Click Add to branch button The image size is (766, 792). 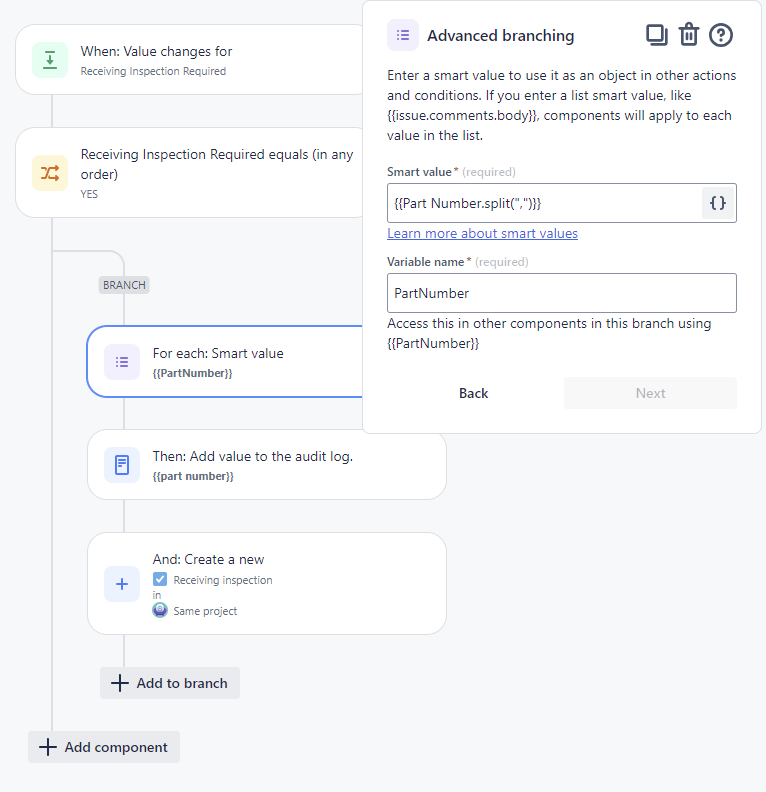click(170, 683)
